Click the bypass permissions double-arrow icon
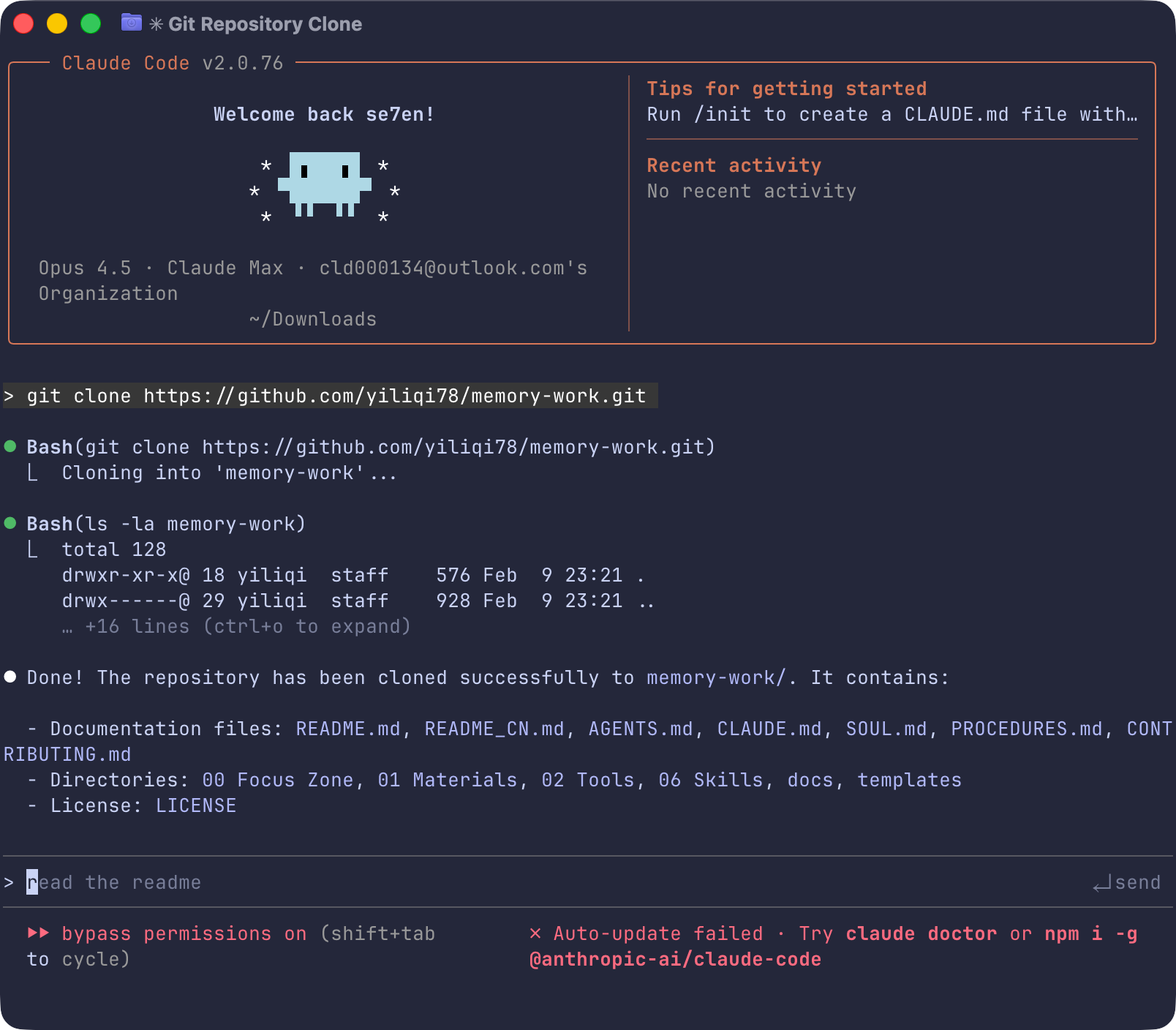This screenshot has width=1176, height=1030. coord(39,933)
